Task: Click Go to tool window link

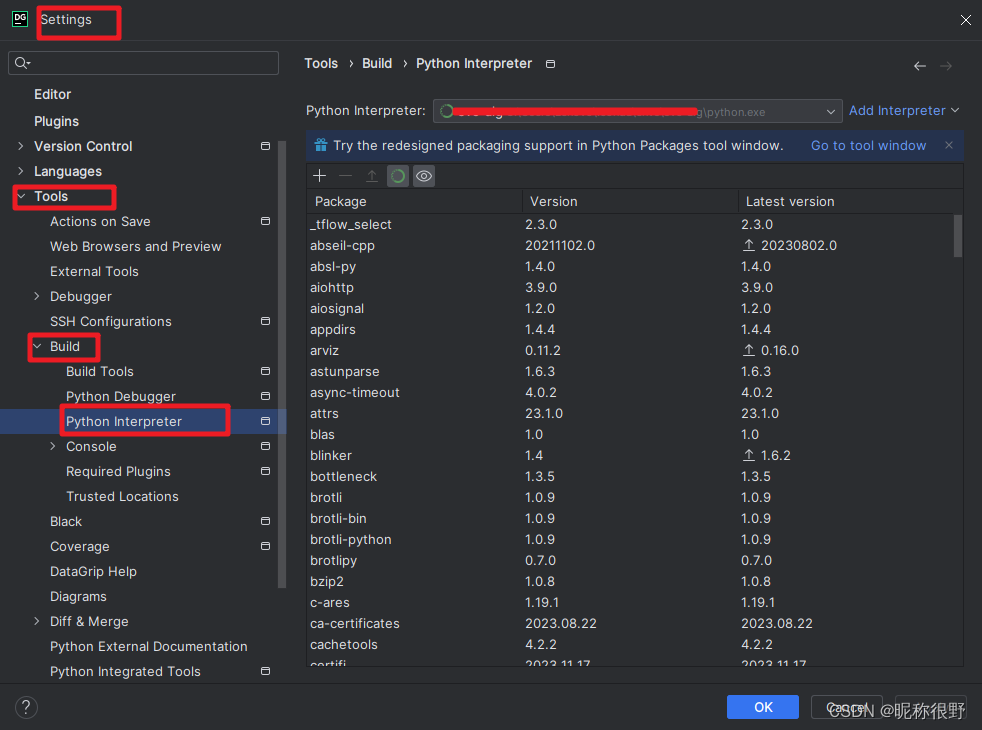Action: tap(868, 145)
